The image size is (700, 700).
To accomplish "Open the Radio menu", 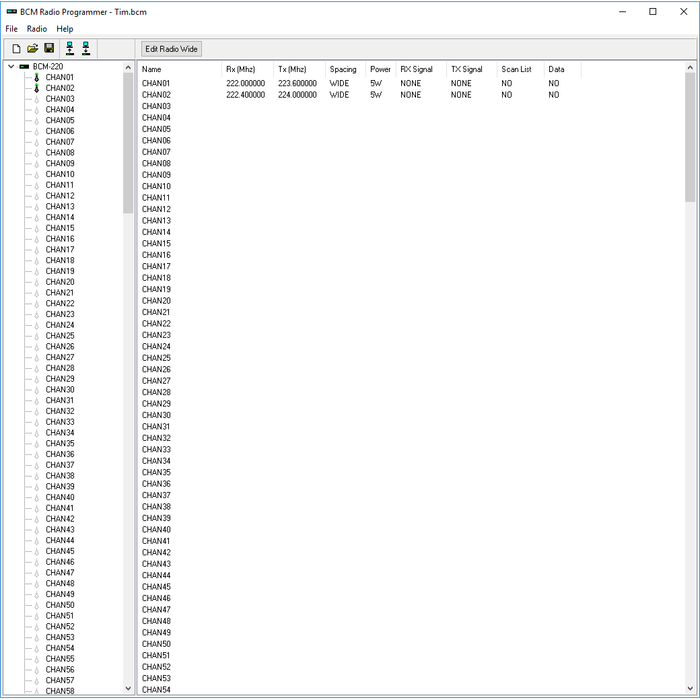I will point(37,29).
